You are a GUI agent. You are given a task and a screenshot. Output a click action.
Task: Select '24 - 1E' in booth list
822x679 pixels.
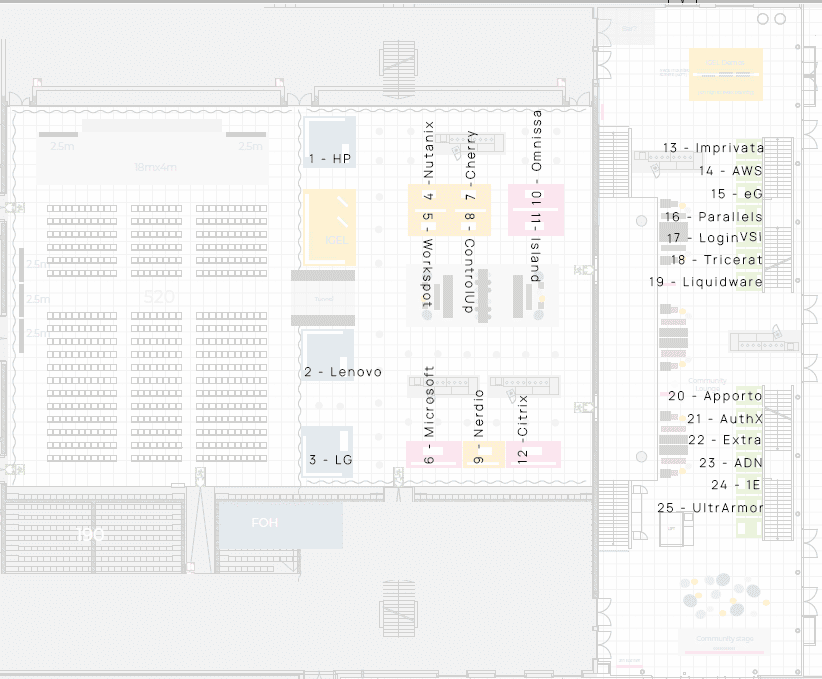tap(736, 485)
